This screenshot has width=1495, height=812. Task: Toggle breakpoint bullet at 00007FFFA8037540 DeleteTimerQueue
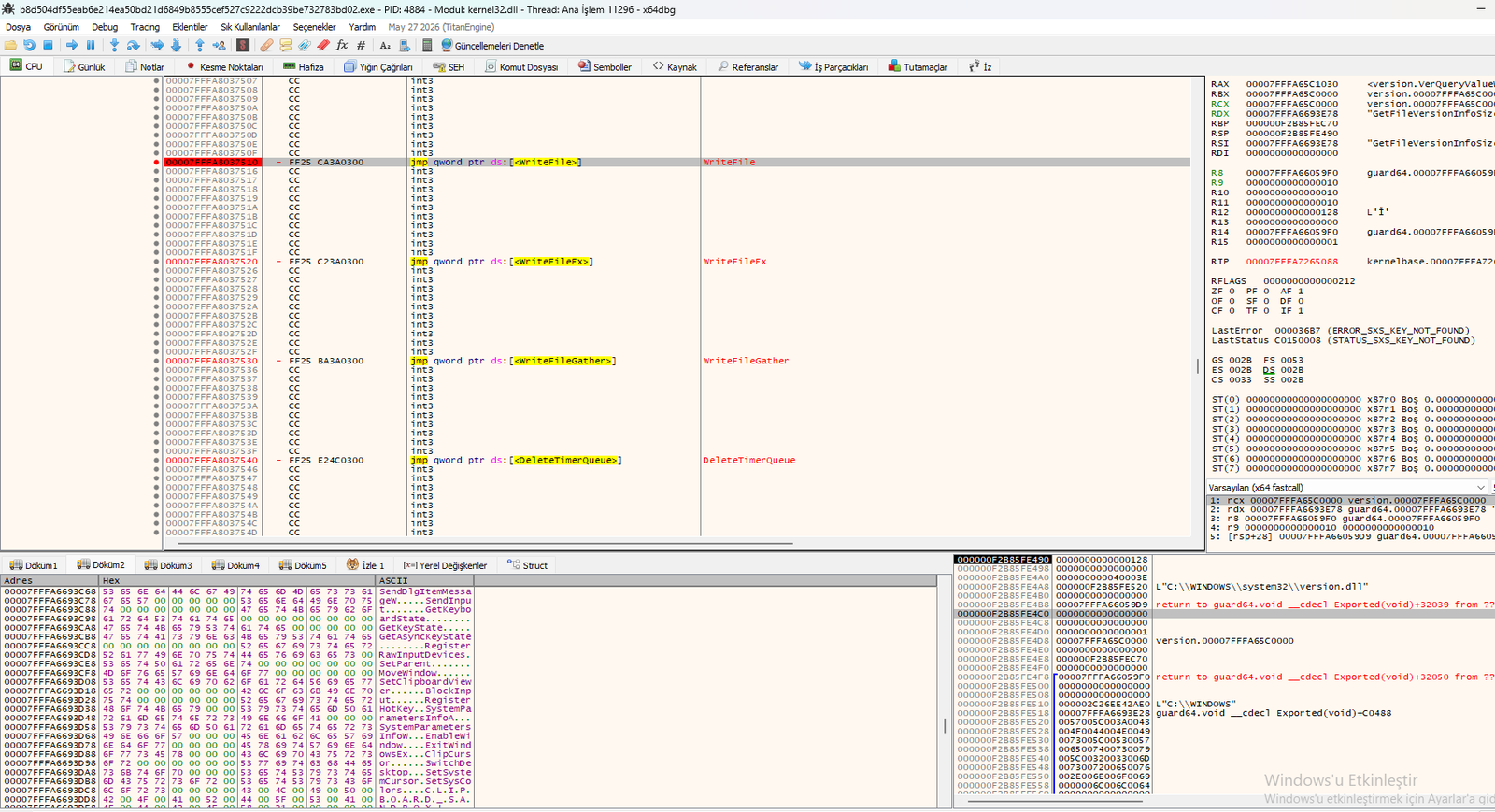pos(156,461)
